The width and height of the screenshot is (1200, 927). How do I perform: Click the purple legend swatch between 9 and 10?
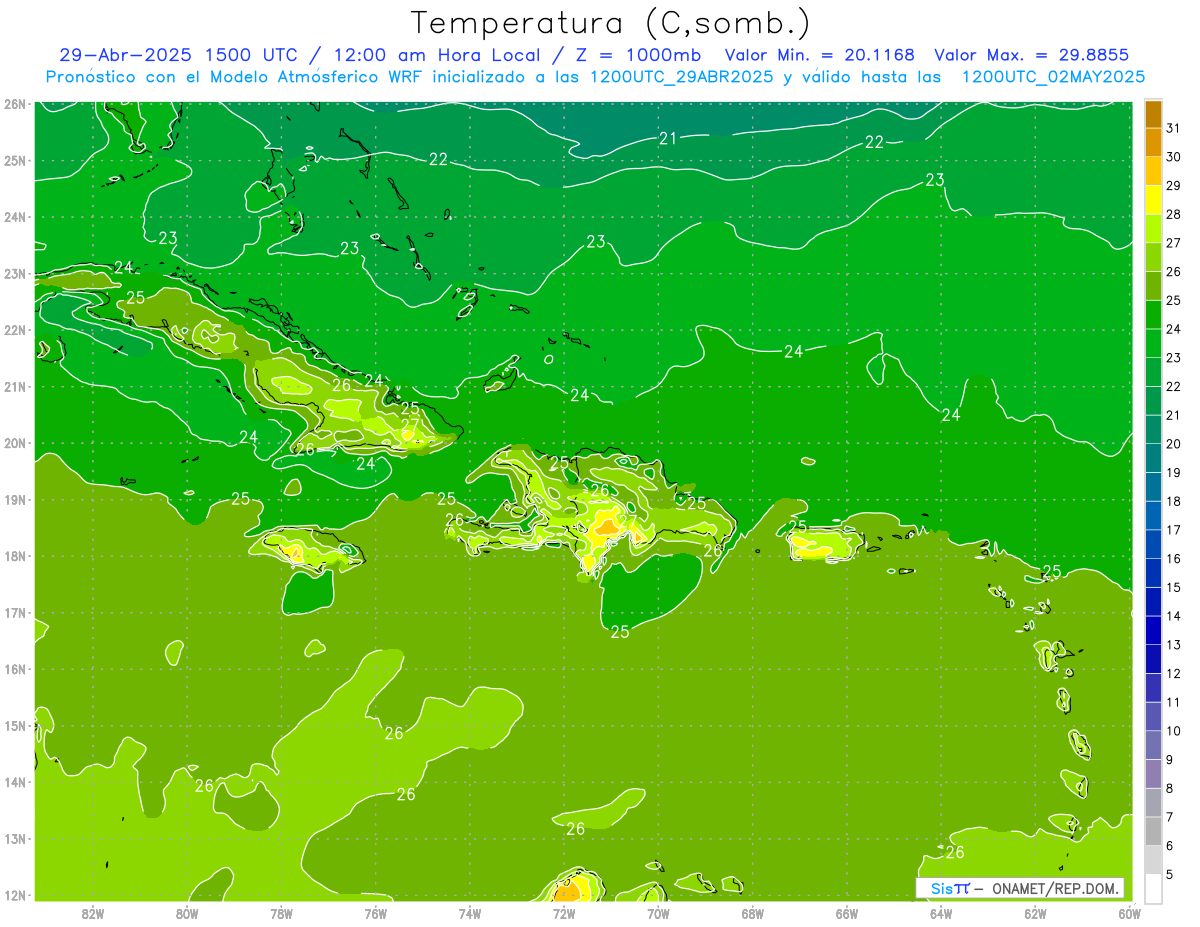pyautogui.click(x=1154, y=745)
